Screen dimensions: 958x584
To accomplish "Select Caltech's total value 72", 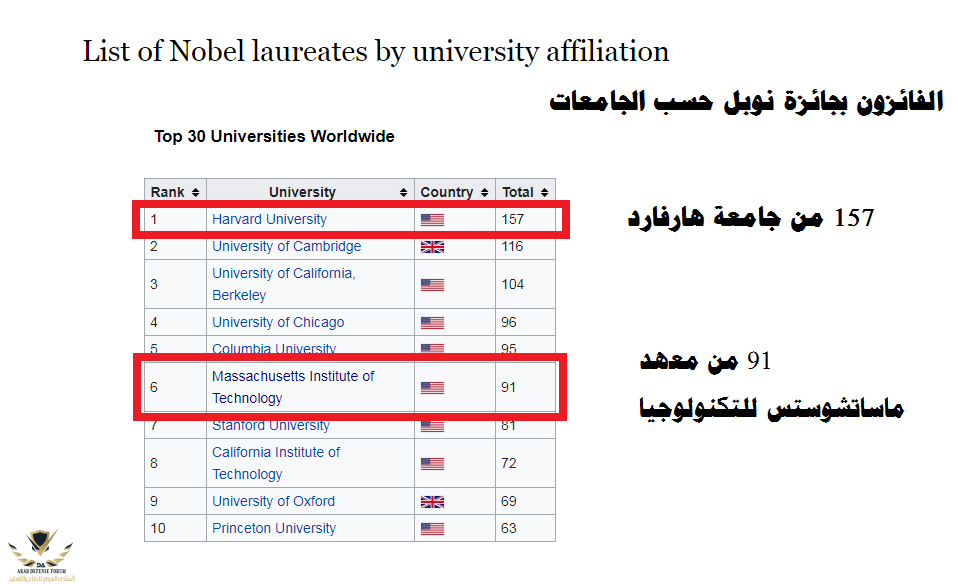I will (509, 463).
